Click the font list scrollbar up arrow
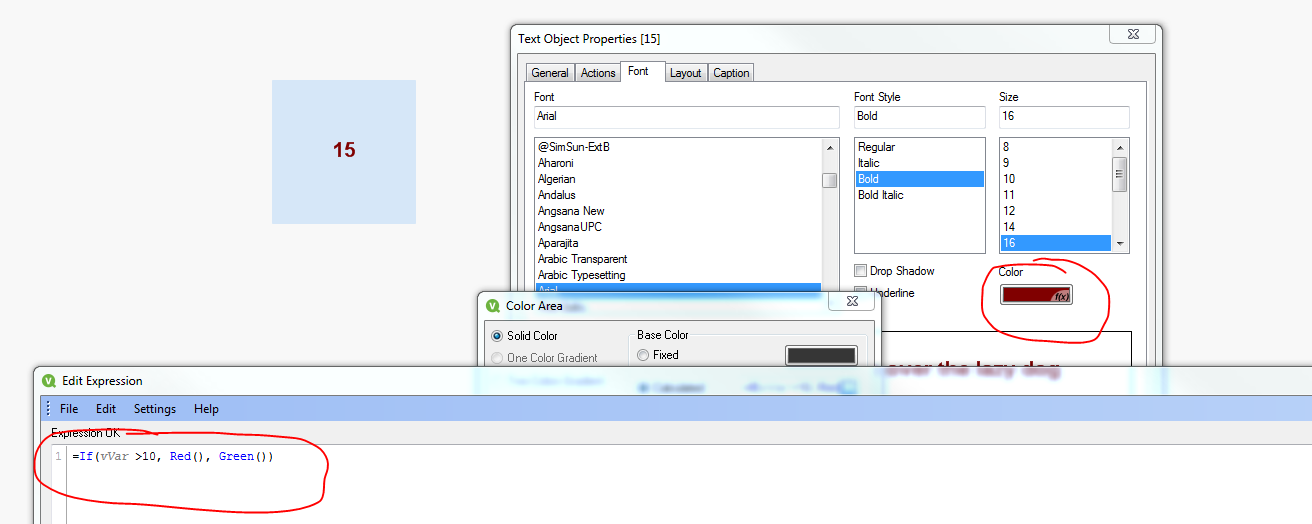1312x524 pixels. click(830, 147)
